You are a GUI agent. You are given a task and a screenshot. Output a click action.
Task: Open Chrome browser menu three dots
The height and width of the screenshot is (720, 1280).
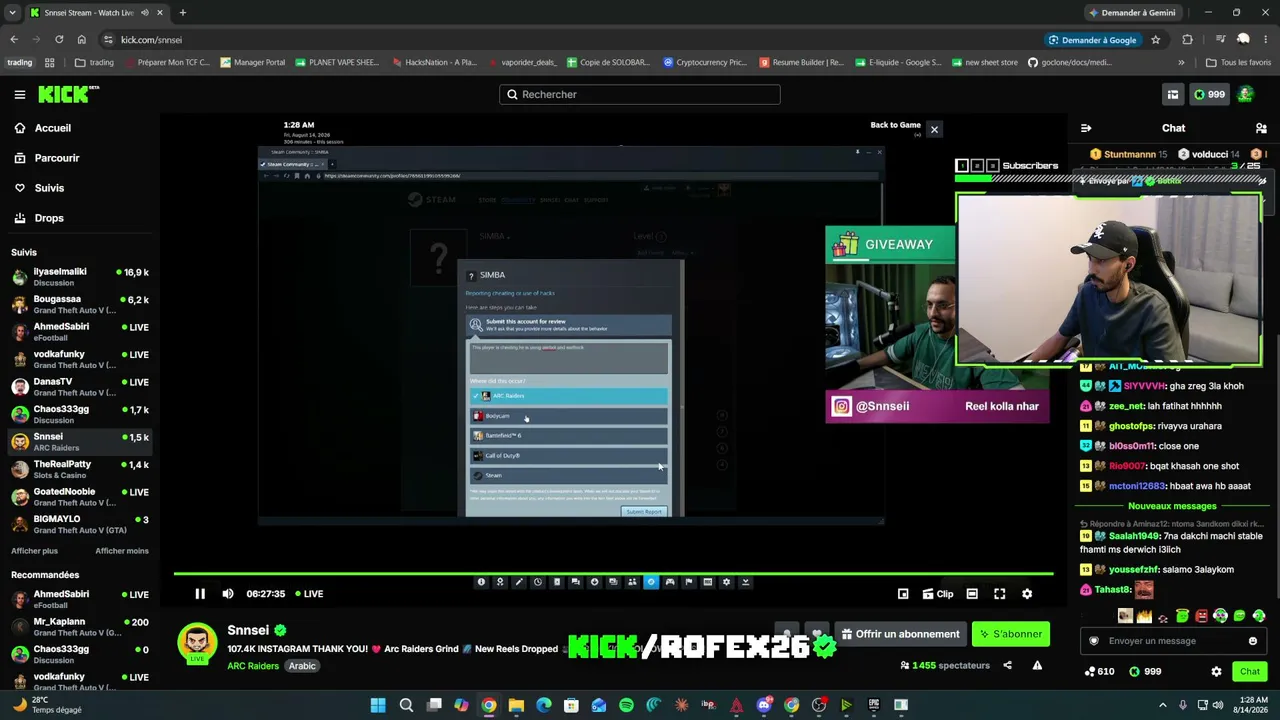coord(1265,40)
